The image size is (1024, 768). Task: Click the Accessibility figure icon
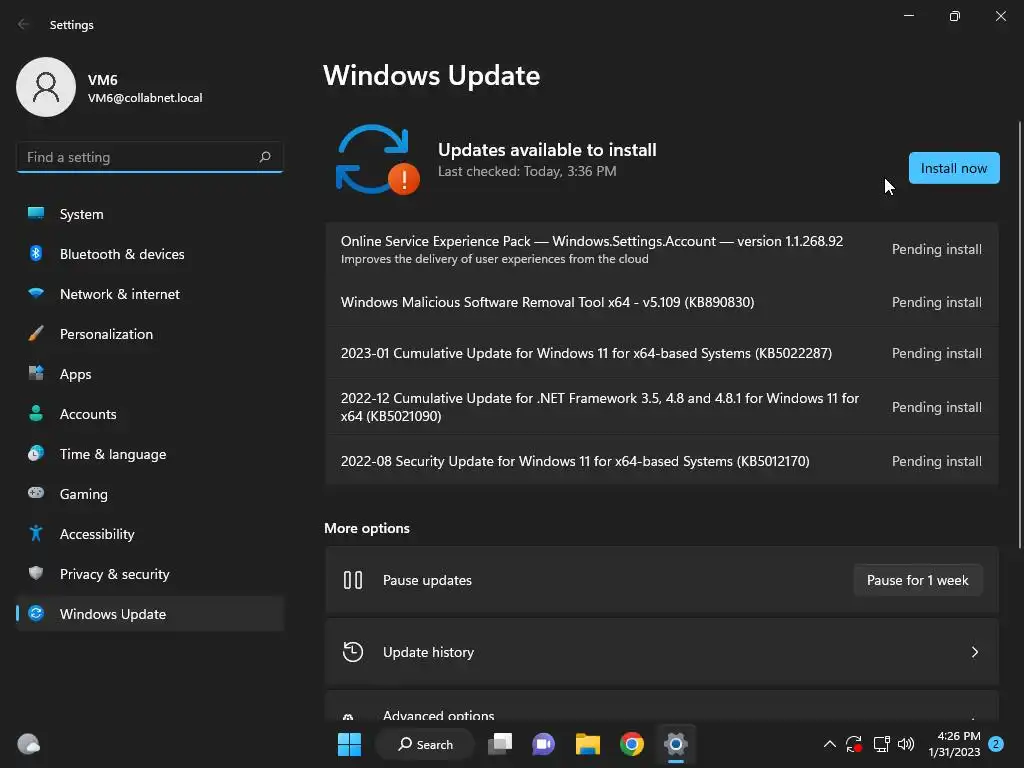(x=36, y=534)
